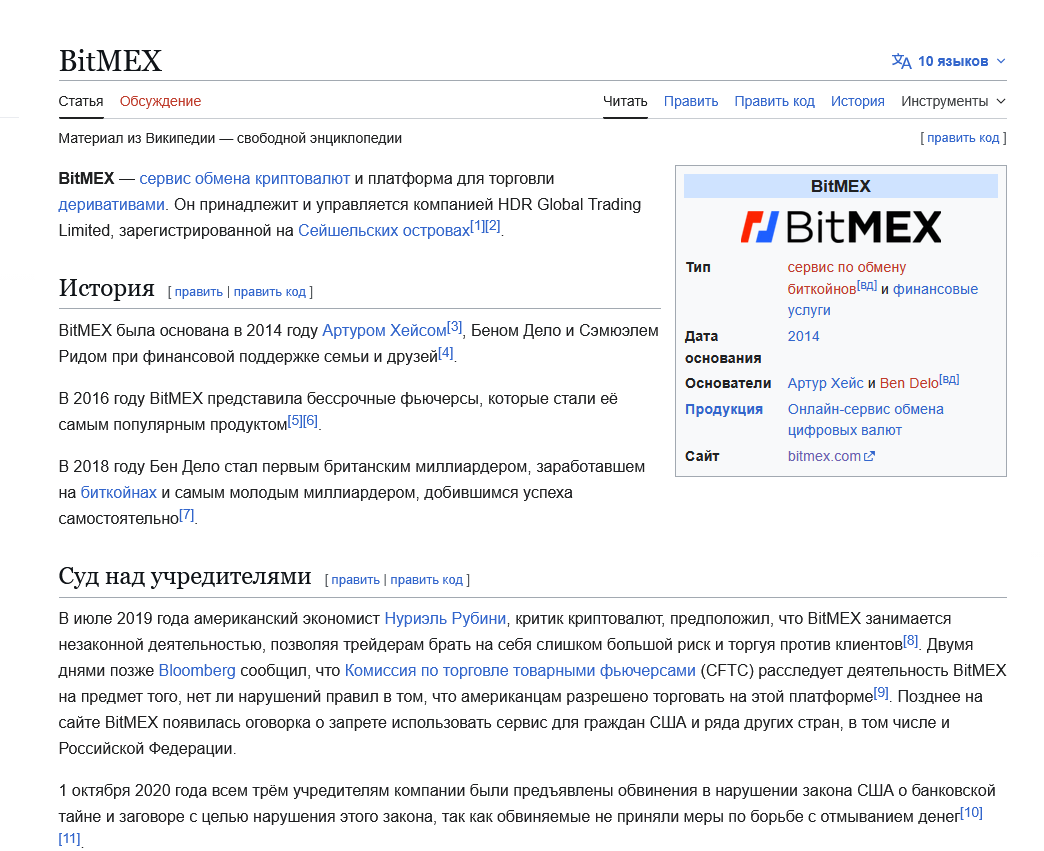This screenshot has height=851, width=1044.
Task: Click footnote reference [5]
Action: (x=295, y=420)
